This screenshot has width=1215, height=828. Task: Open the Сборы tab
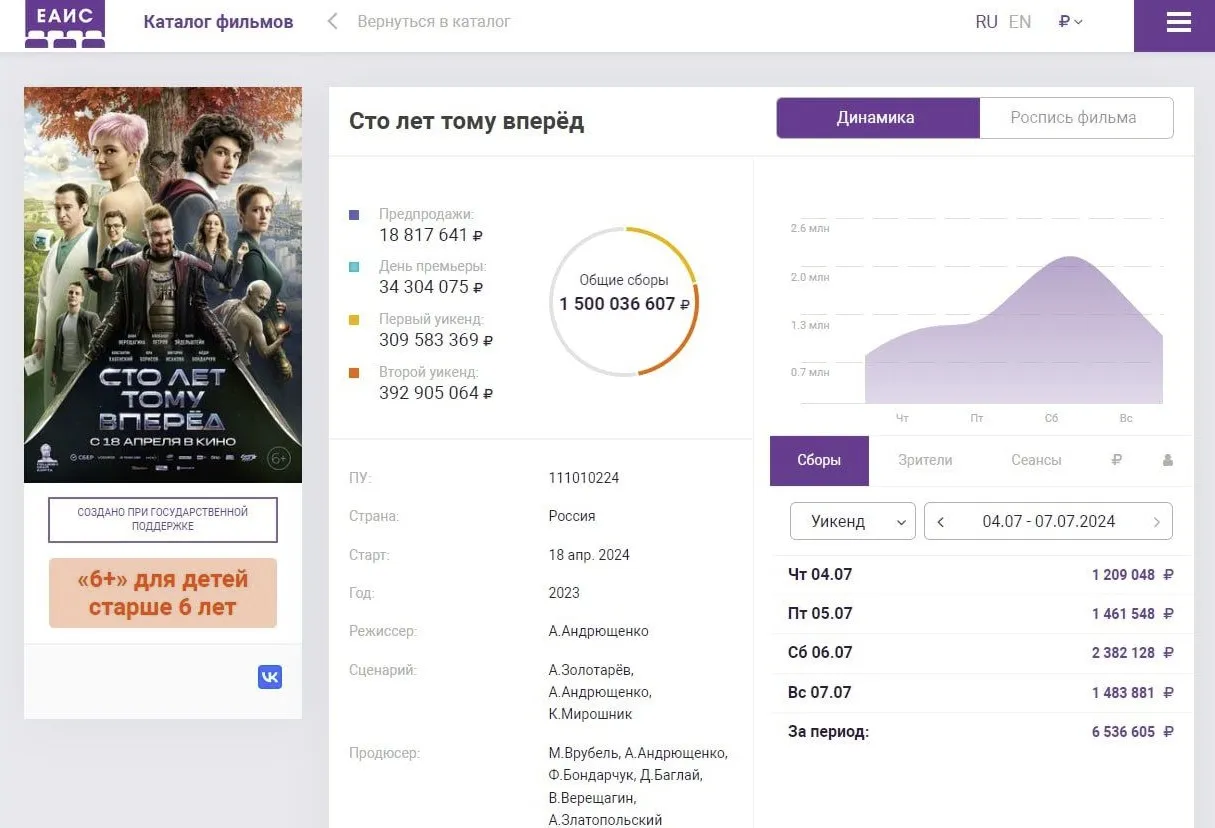click(819, 460)
